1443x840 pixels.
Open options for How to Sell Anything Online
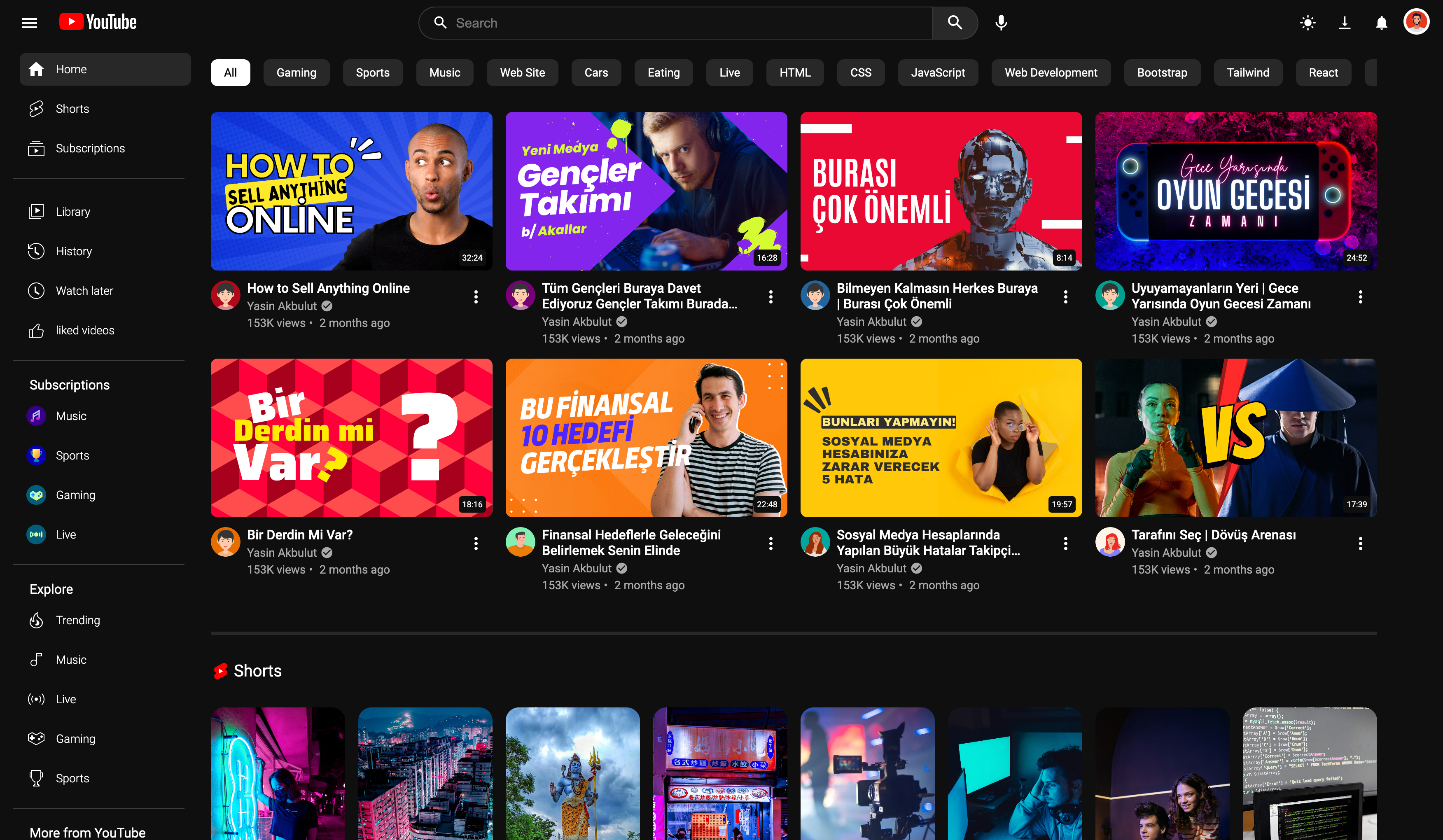[476, 296]
